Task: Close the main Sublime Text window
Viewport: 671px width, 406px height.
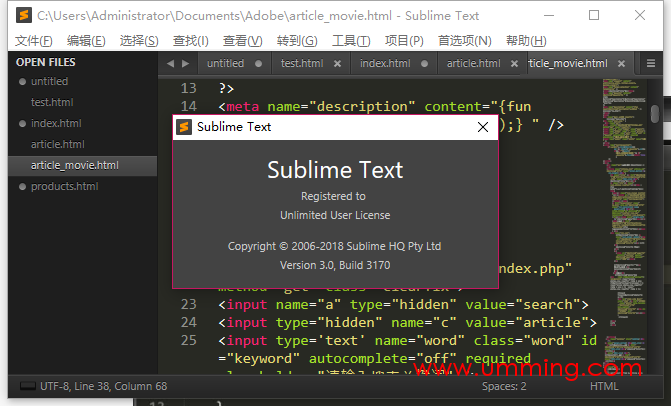Action: (x=640, y=15)
